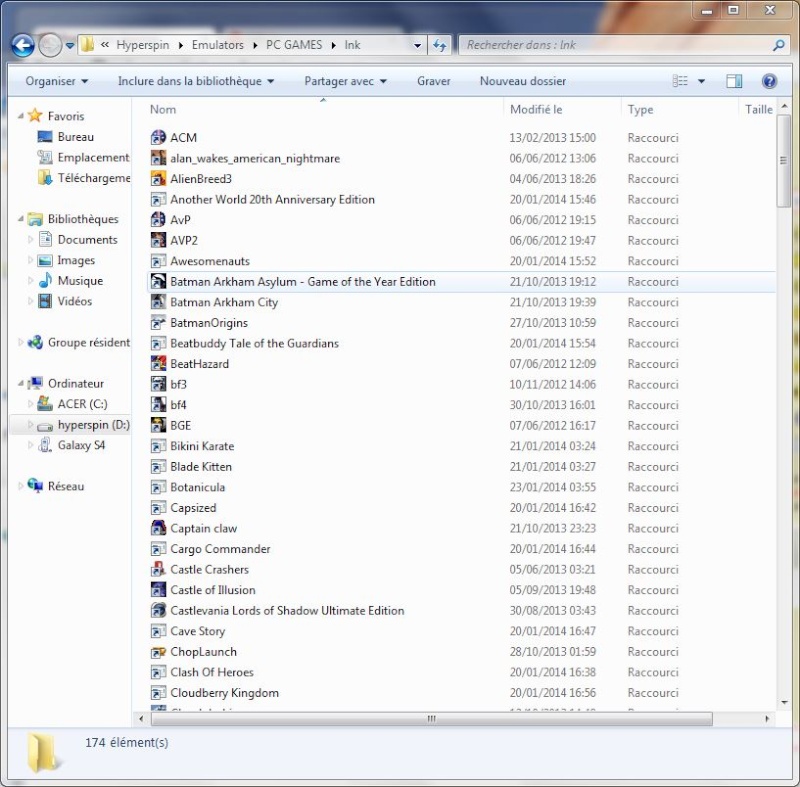Open 'Inclure dans la bibliothèque' menu
Screen dimensions: 800x787
click(196, 81)
